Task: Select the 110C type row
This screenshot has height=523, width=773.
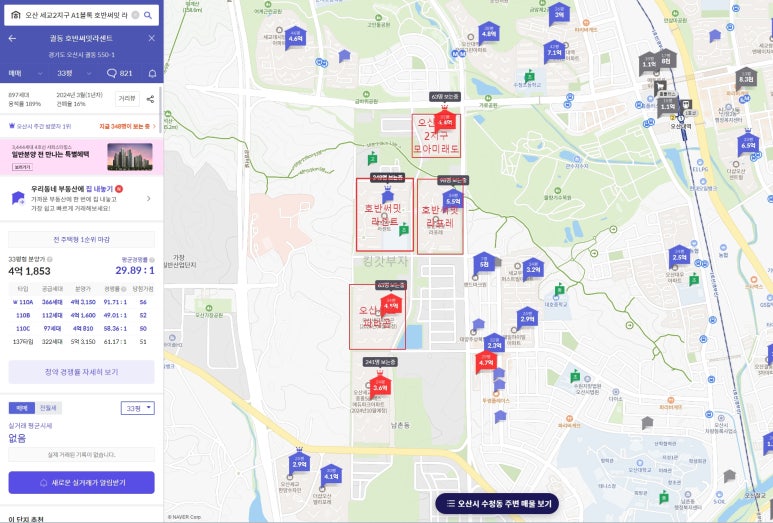Action: pos(81,328)
